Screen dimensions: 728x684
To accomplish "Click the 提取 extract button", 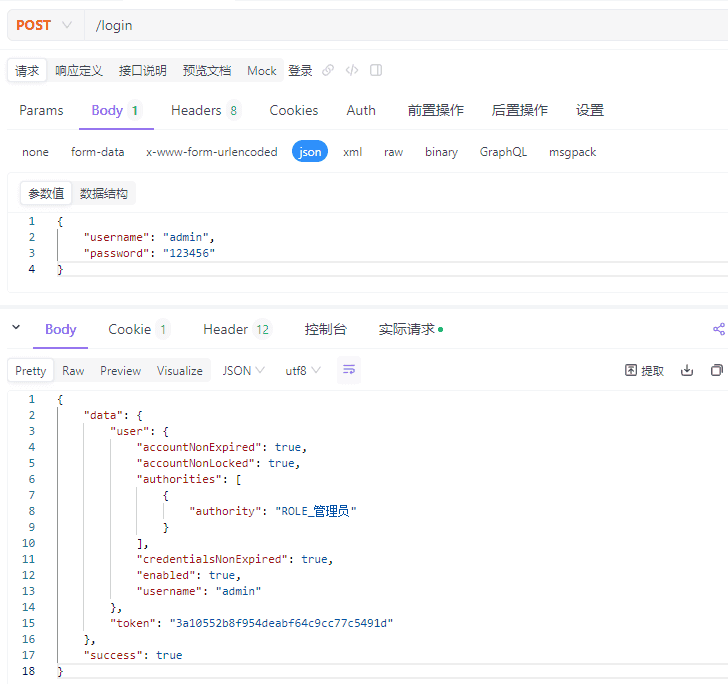I will click(644, 371).
